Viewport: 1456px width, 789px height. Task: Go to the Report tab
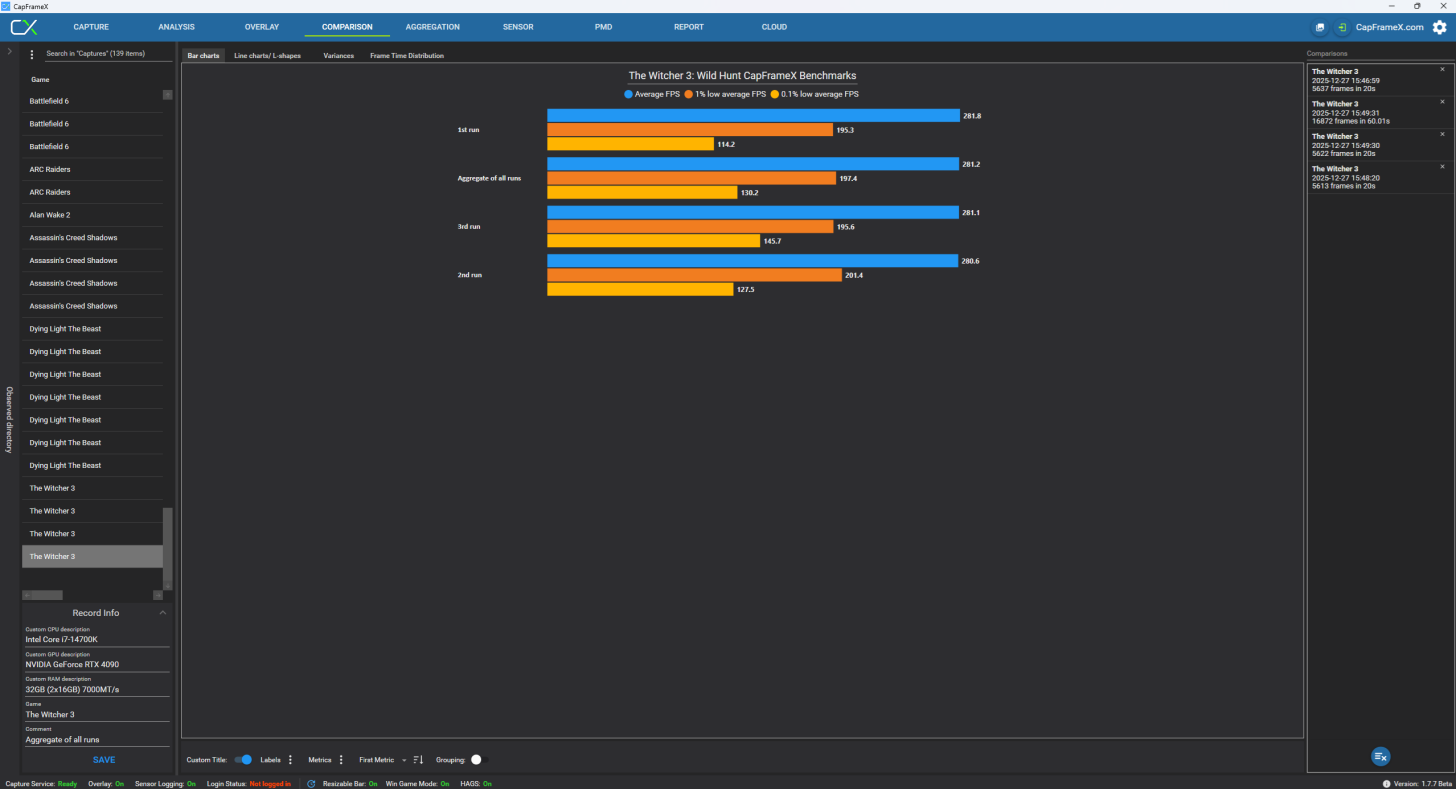(689, 27)
